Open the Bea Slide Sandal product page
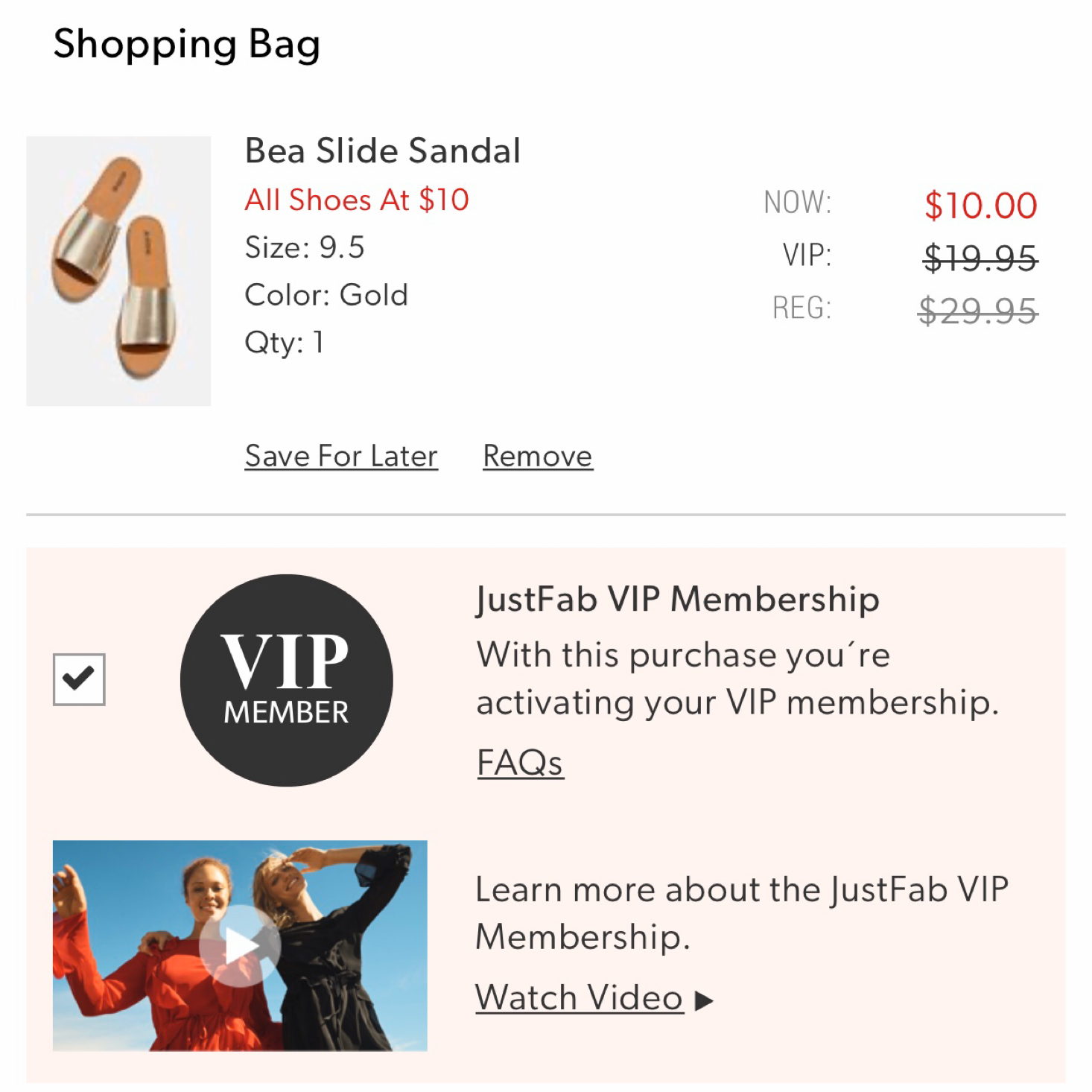Image resolution: width=1092 pixels, height=1092 pixels. pos(383,150)
